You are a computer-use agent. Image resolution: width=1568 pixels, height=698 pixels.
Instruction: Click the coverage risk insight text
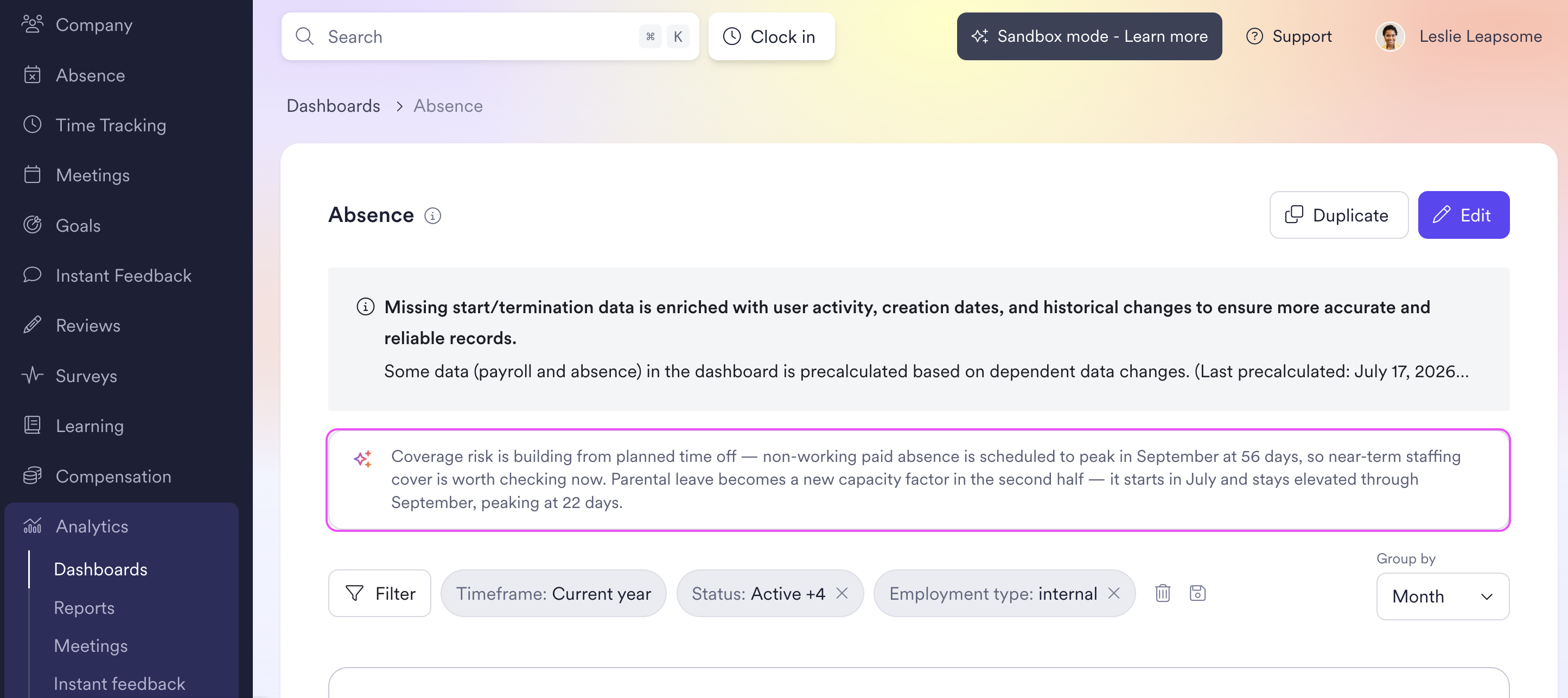click(x=926, y=479)
